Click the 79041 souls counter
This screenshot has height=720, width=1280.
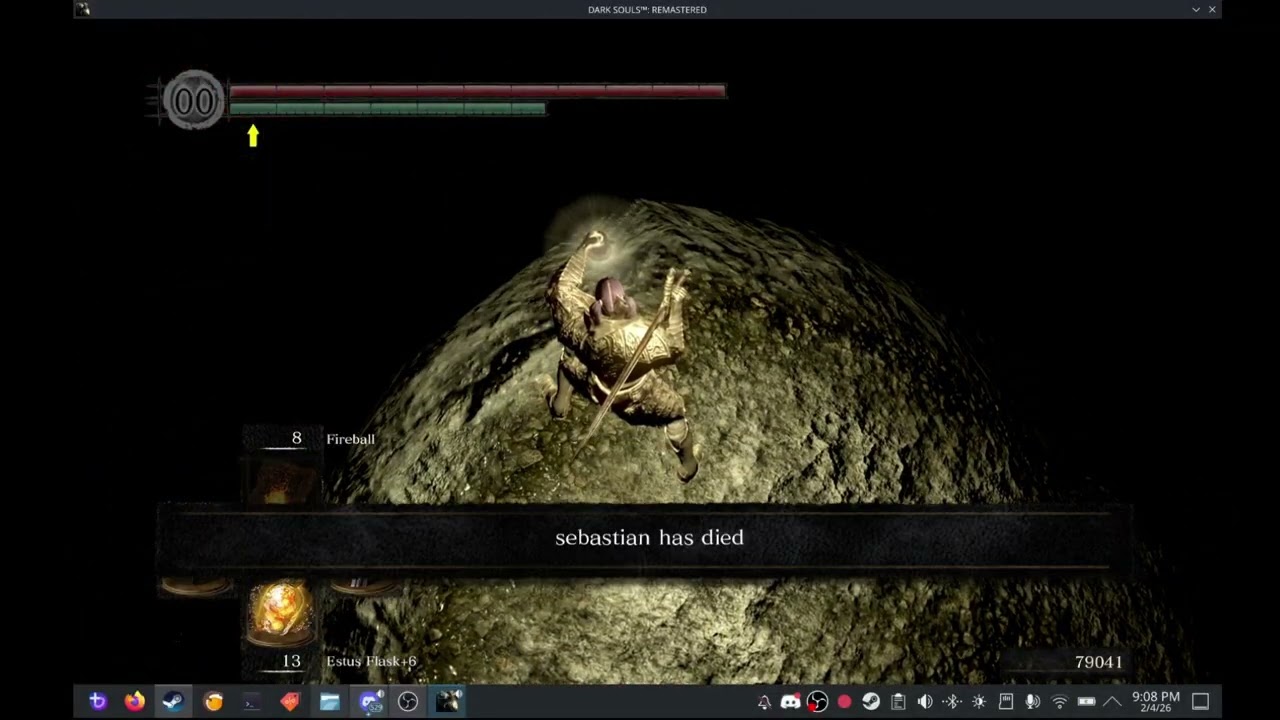[x=1098, y=662]
